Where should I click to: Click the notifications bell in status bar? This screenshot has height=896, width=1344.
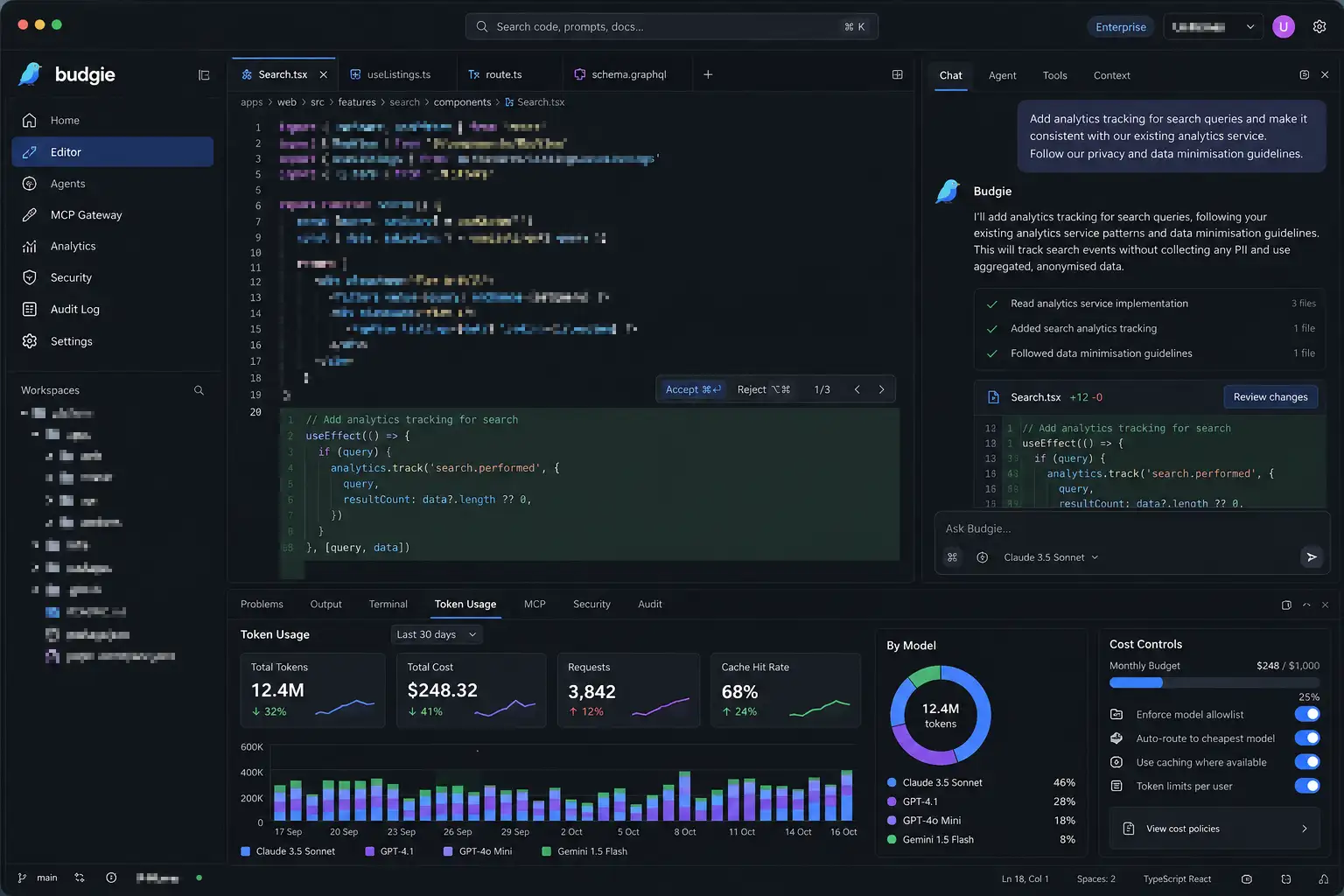[x=1323, y=878]
